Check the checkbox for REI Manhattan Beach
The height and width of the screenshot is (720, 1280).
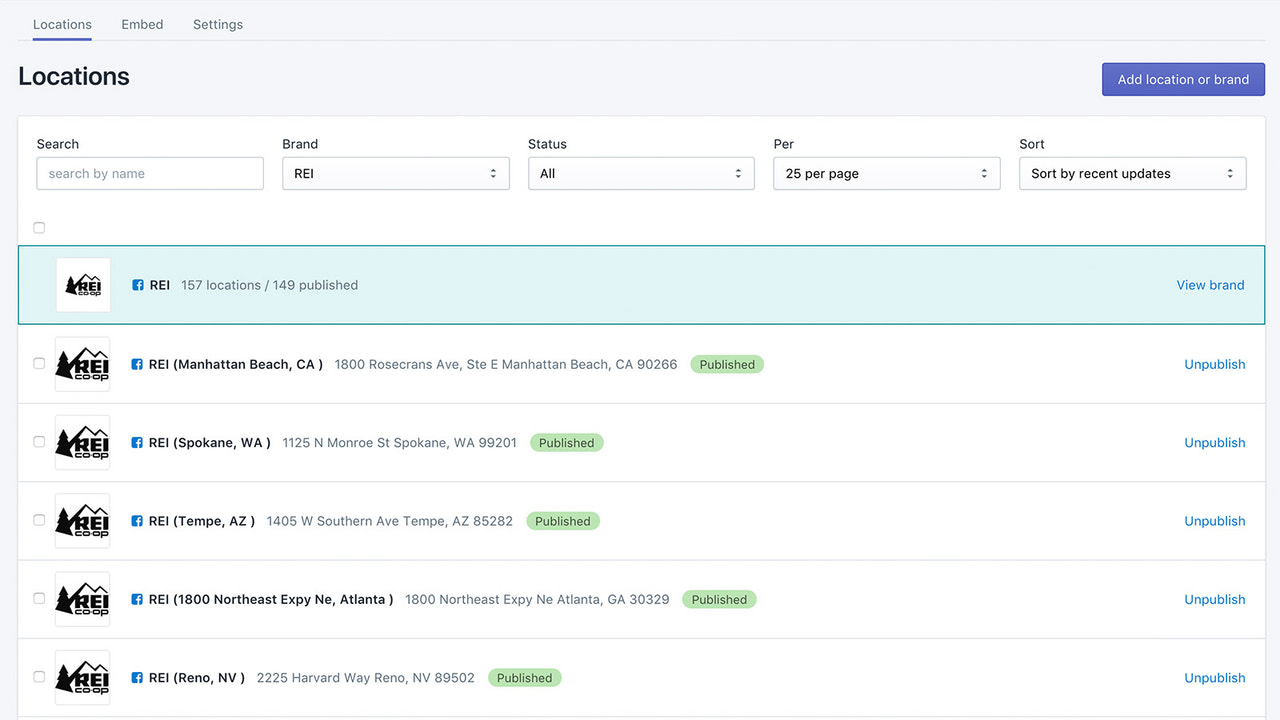tap(39, 364)
